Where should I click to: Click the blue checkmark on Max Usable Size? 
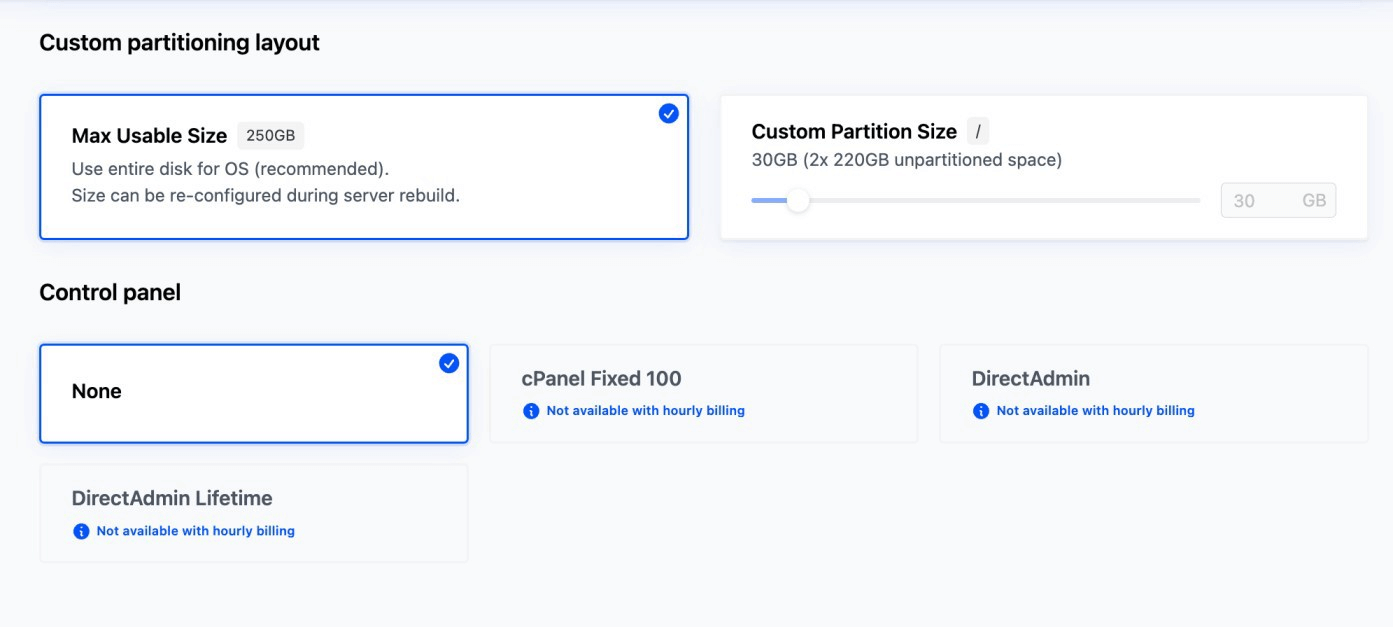pos(668,114)
